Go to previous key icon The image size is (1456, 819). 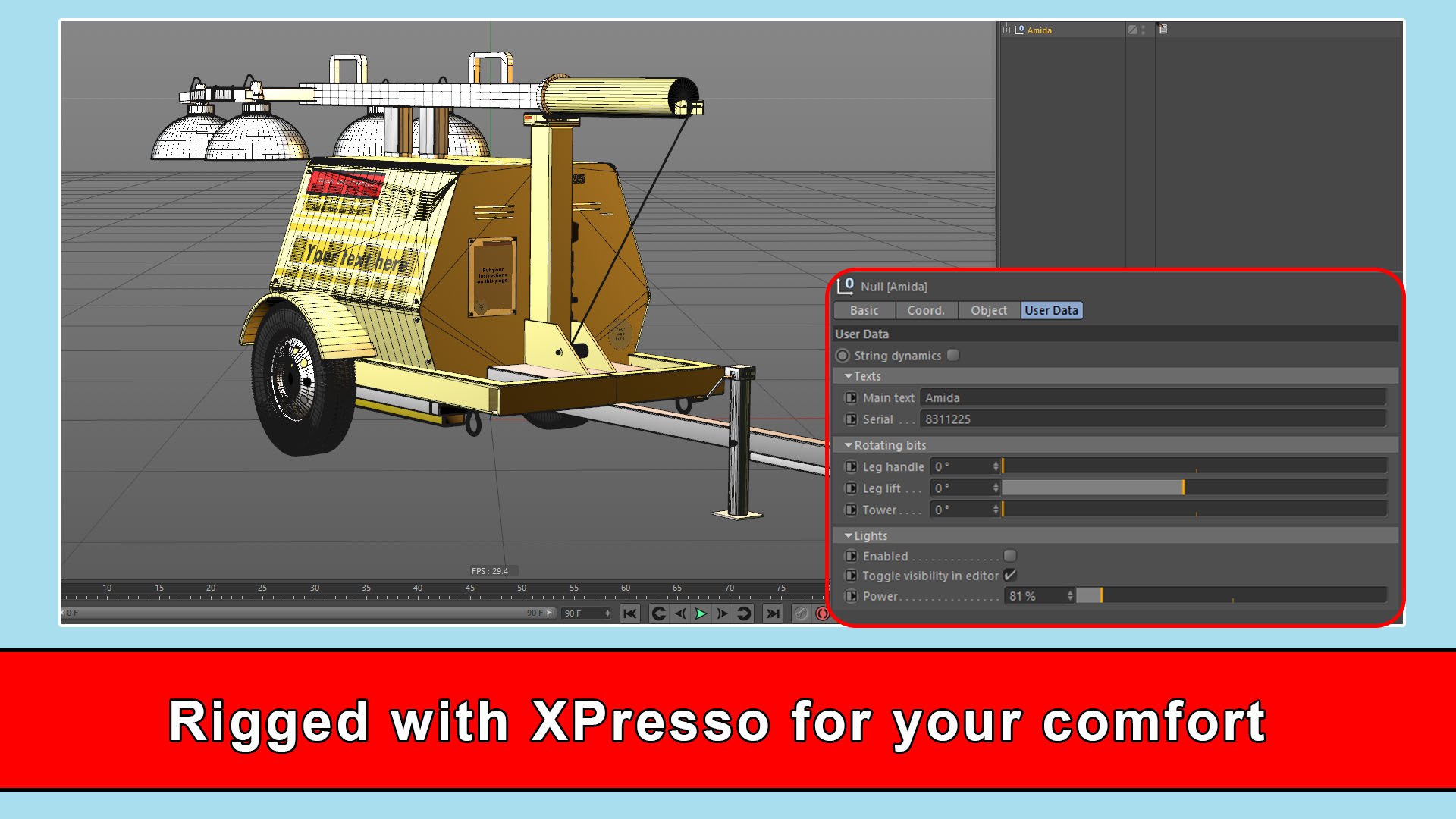tap(658, 613)
